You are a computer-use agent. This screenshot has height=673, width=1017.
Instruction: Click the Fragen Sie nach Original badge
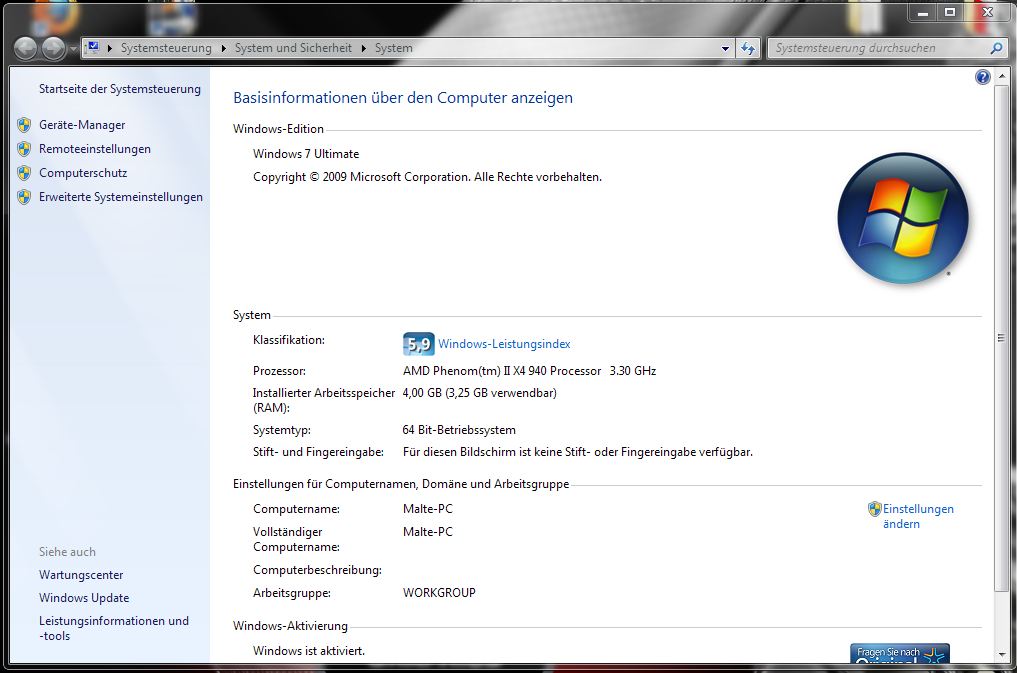(900, 653)
